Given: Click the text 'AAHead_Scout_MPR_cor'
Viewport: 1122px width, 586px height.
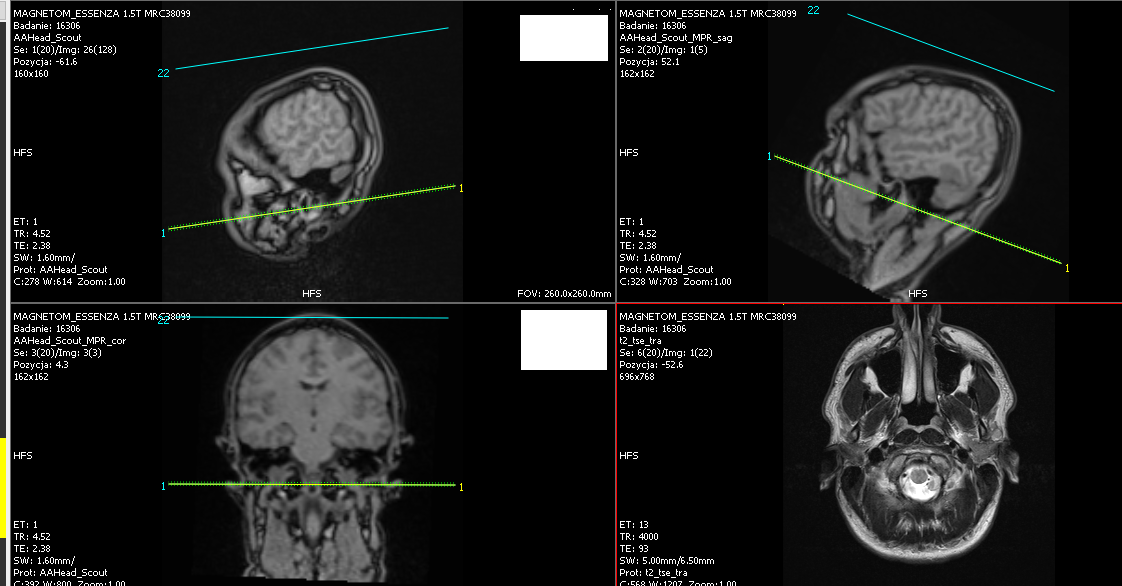Looking at the screenshot, I should click(x=69, y=341).
